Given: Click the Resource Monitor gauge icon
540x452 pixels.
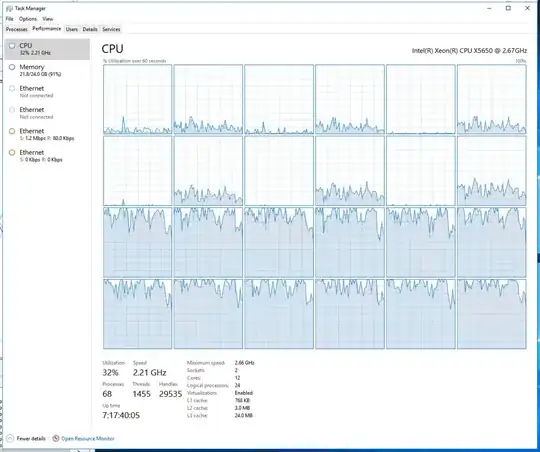Looking at the screenshot, I should 56,439.
